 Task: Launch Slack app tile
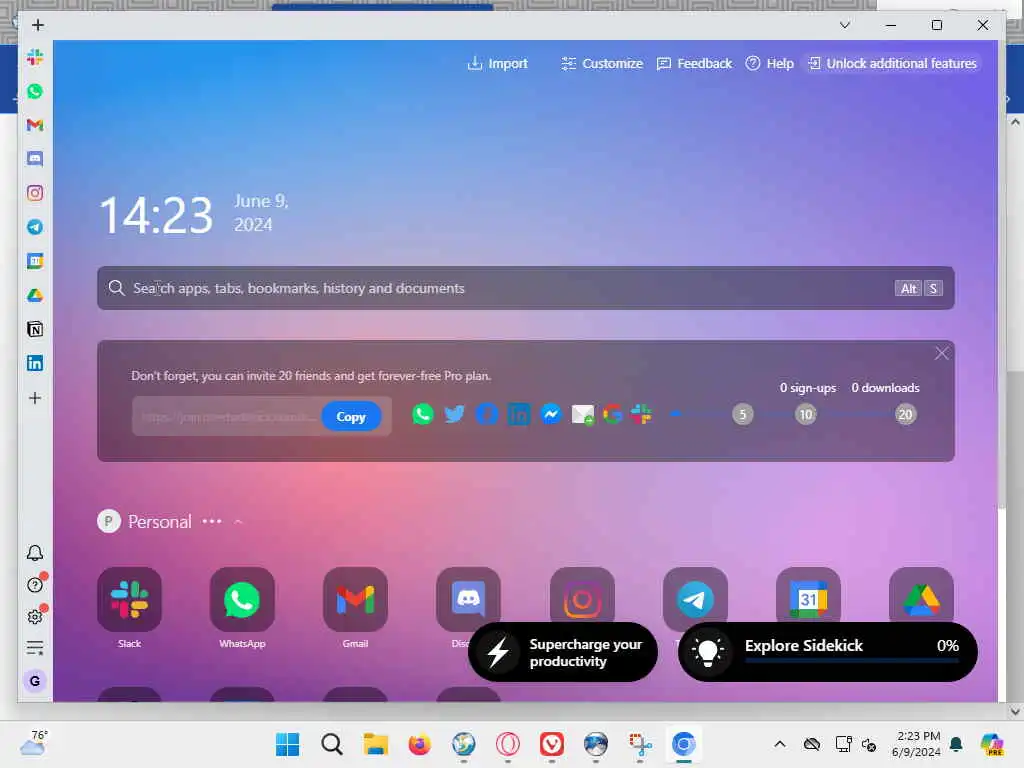129,600
